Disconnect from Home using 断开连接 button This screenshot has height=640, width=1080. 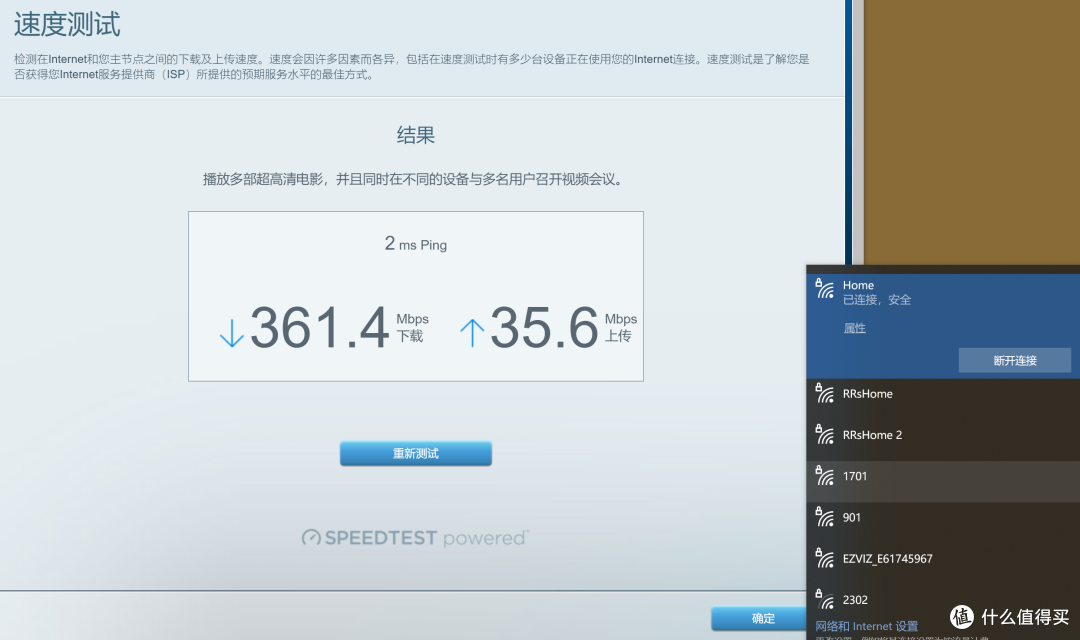pyautogui.click(x=1015, y=360)
